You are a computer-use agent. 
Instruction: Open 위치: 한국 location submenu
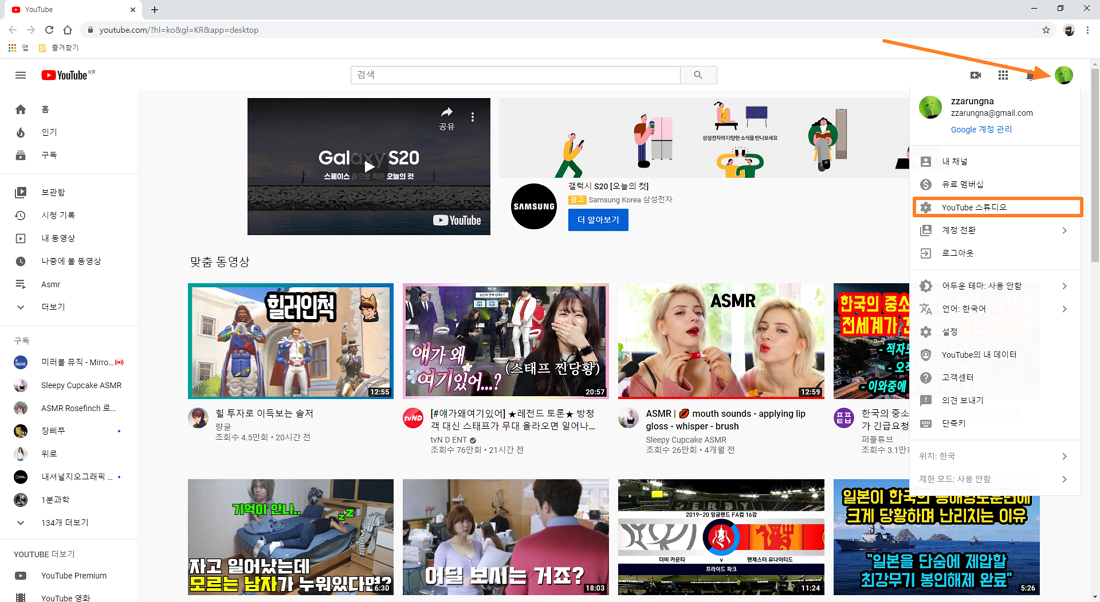point(994,456)
